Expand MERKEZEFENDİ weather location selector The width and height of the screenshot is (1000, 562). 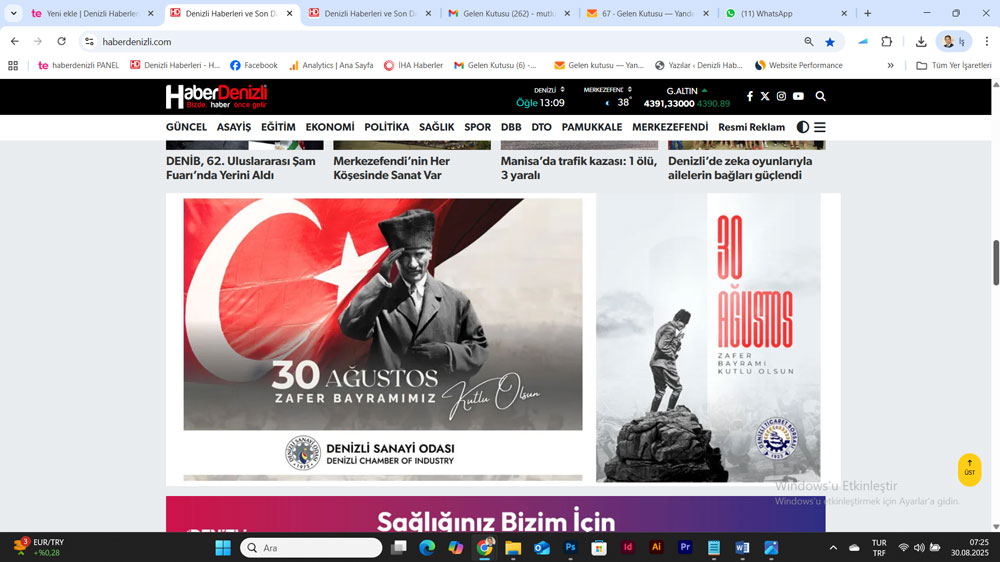point(607,90)
